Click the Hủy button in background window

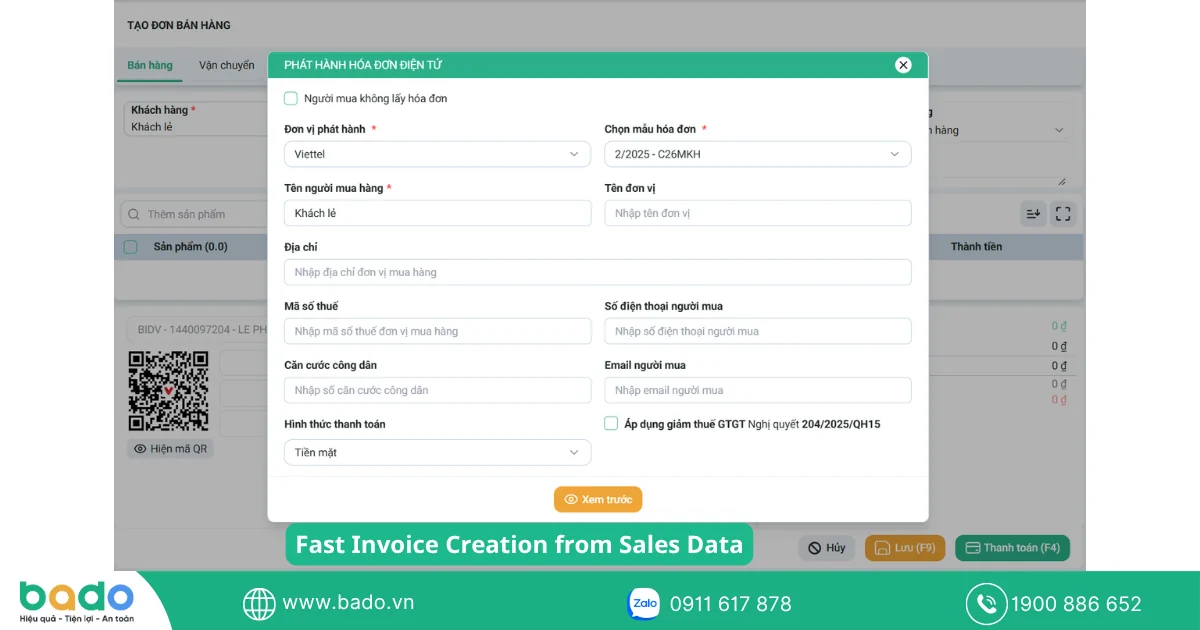click(x=827, y=548)
